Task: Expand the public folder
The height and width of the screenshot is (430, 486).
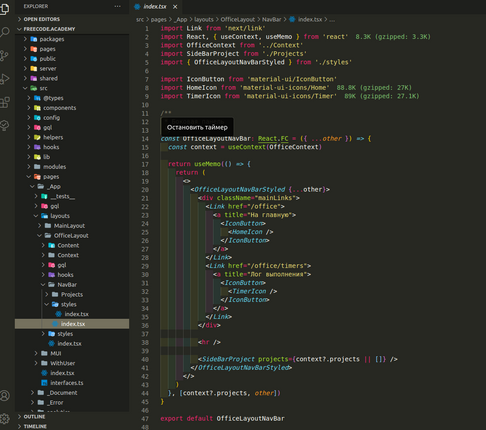Action: pyautogui.click(x=47, y=59)
